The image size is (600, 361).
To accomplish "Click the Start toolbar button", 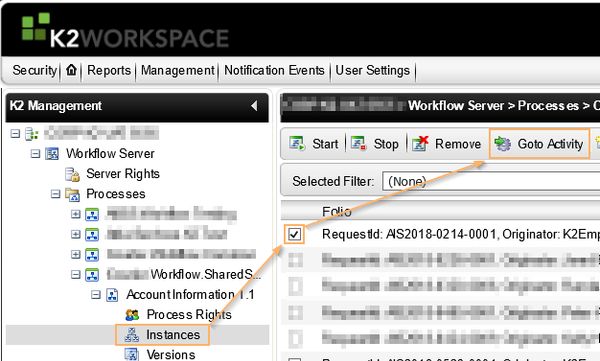I will pyautogui.click(x=314, y=144).
